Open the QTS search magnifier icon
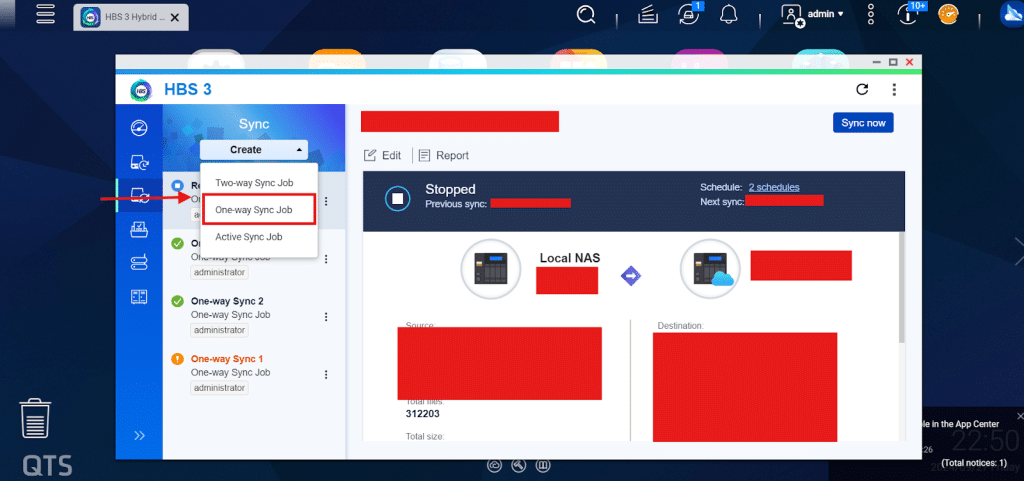The width and height of the screenshot is (1024, 481). (x=587, y=14)
